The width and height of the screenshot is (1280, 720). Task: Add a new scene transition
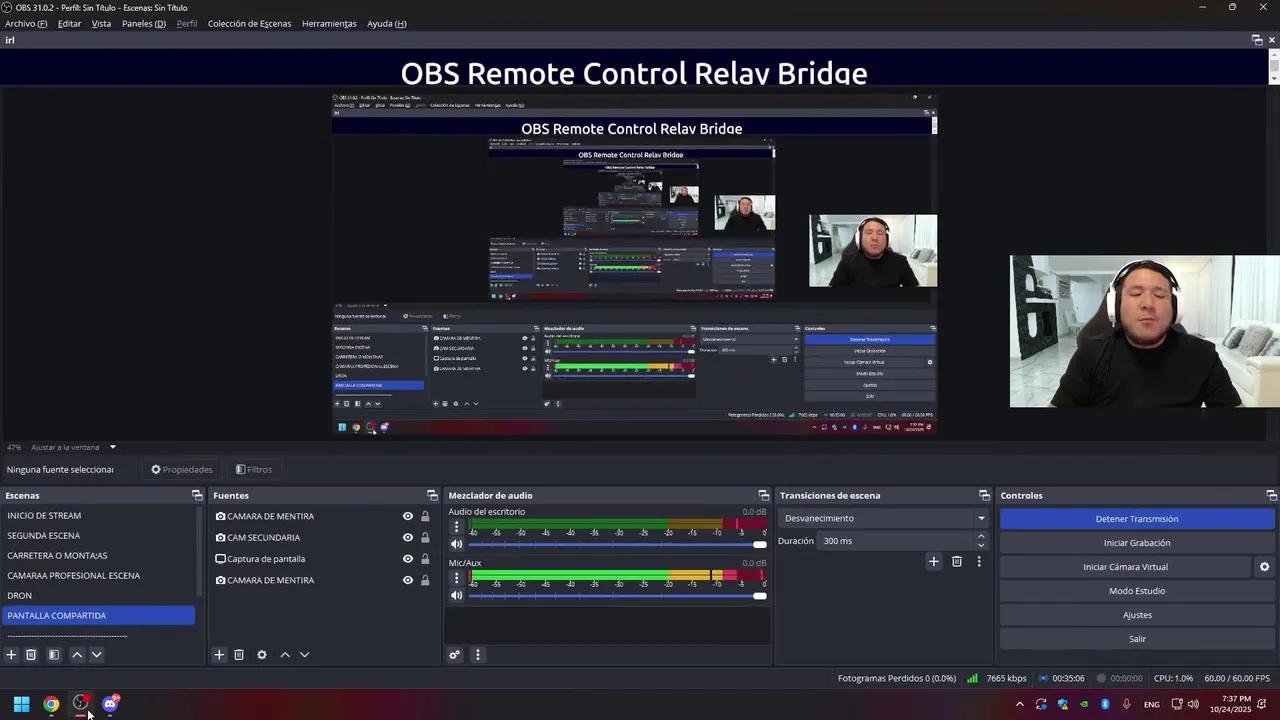934,562
